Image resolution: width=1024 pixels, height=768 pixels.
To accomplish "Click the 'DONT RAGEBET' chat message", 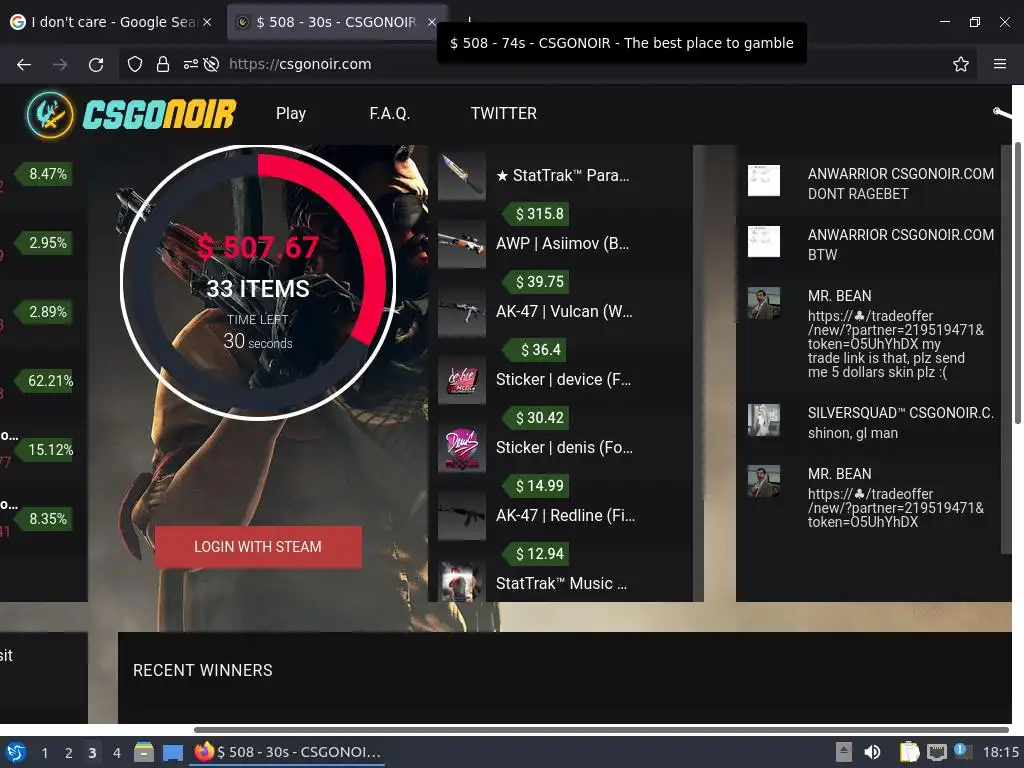I will pyautogui.click(x=857, y=194).
